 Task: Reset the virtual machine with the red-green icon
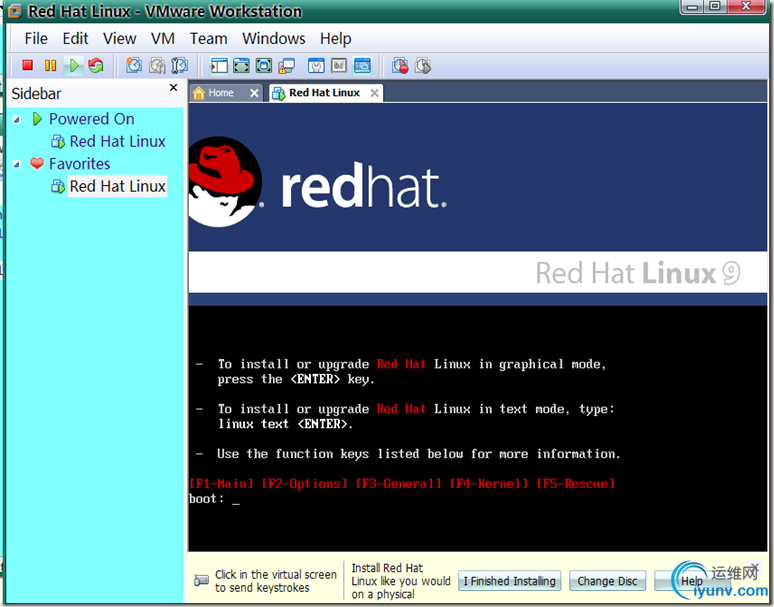tap(96, 65)
